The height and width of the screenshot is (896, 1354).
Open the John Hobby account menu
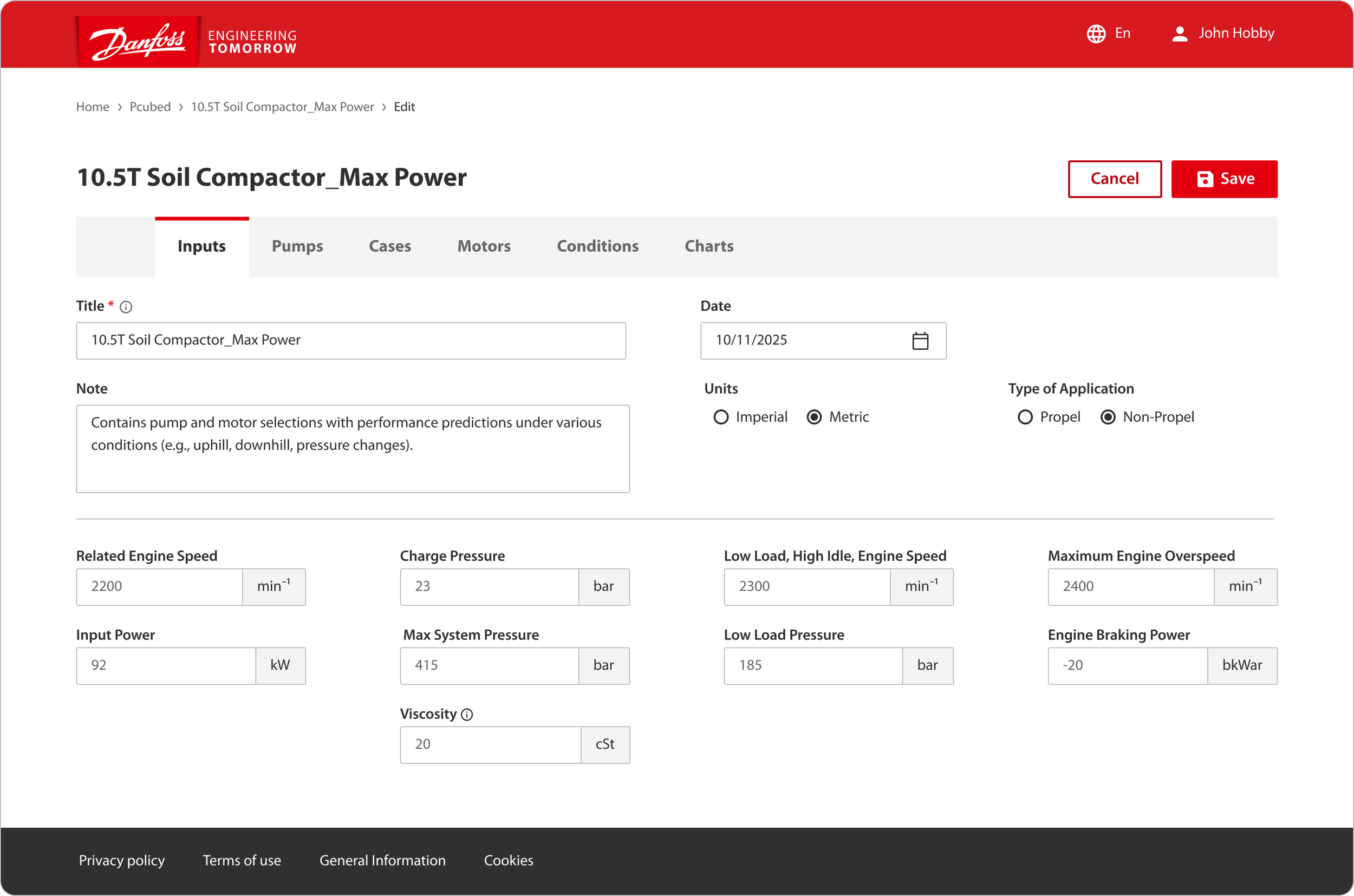1236,33
